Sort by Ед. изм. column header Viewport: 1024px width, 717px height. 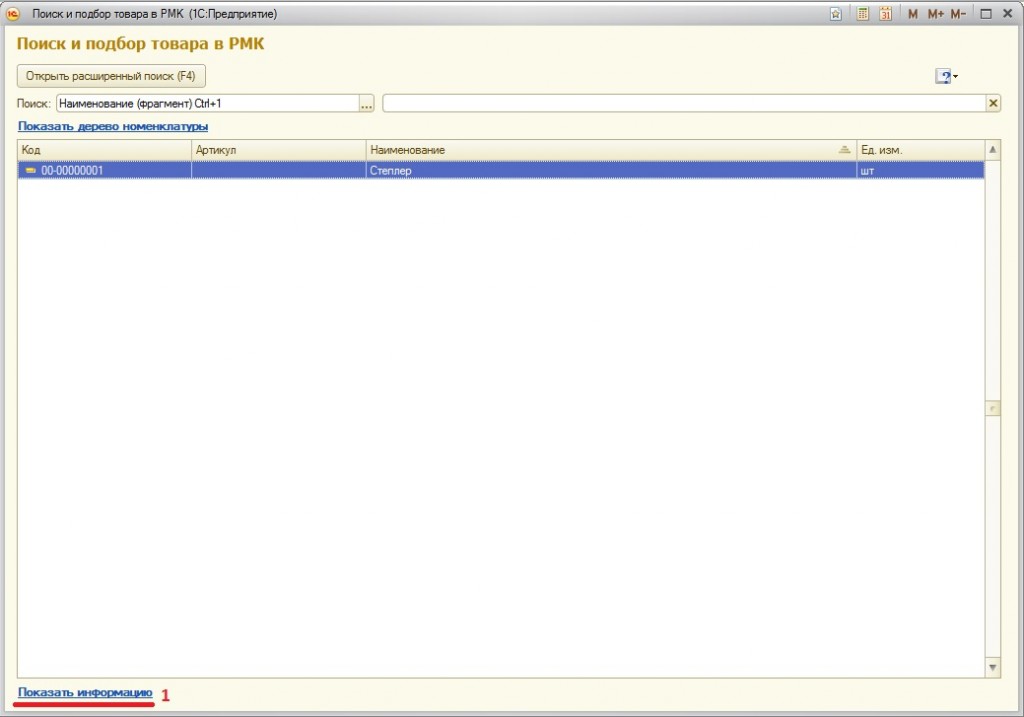(x=920, y=150)
